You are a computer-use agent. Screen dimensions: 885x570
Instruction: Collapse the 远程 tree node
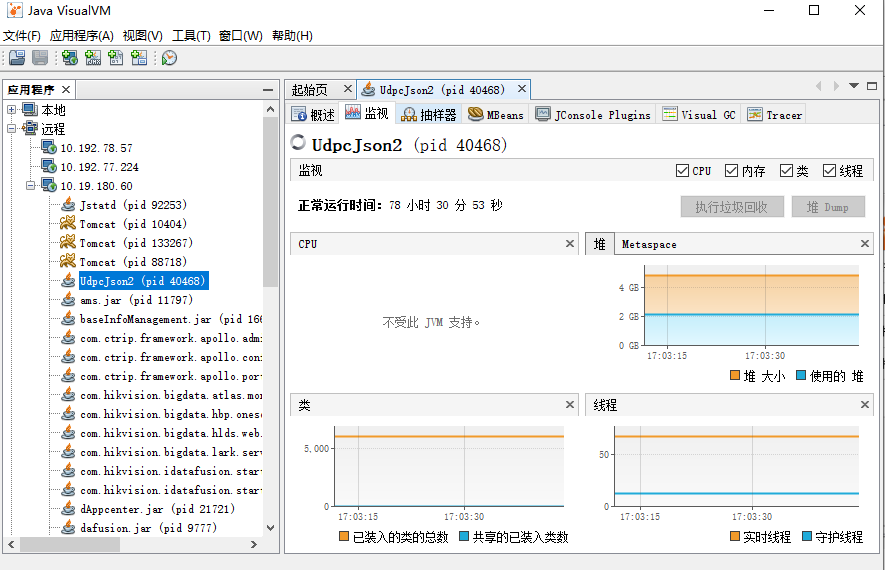tap(11, 129)
